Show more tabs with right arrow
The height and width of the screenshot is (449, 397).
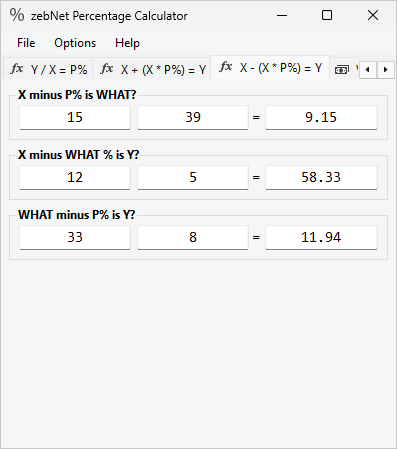tap(386, 70)
